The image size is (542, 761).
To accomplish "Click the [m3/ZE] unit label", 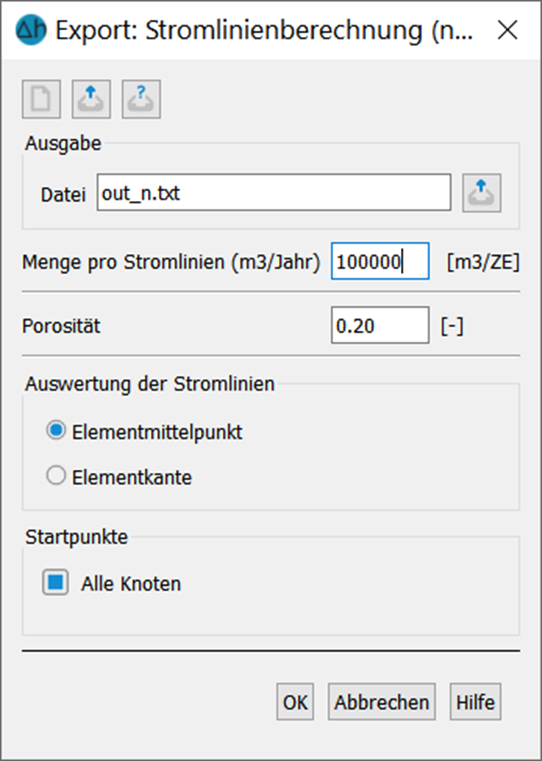I will [x=483, y=263].
